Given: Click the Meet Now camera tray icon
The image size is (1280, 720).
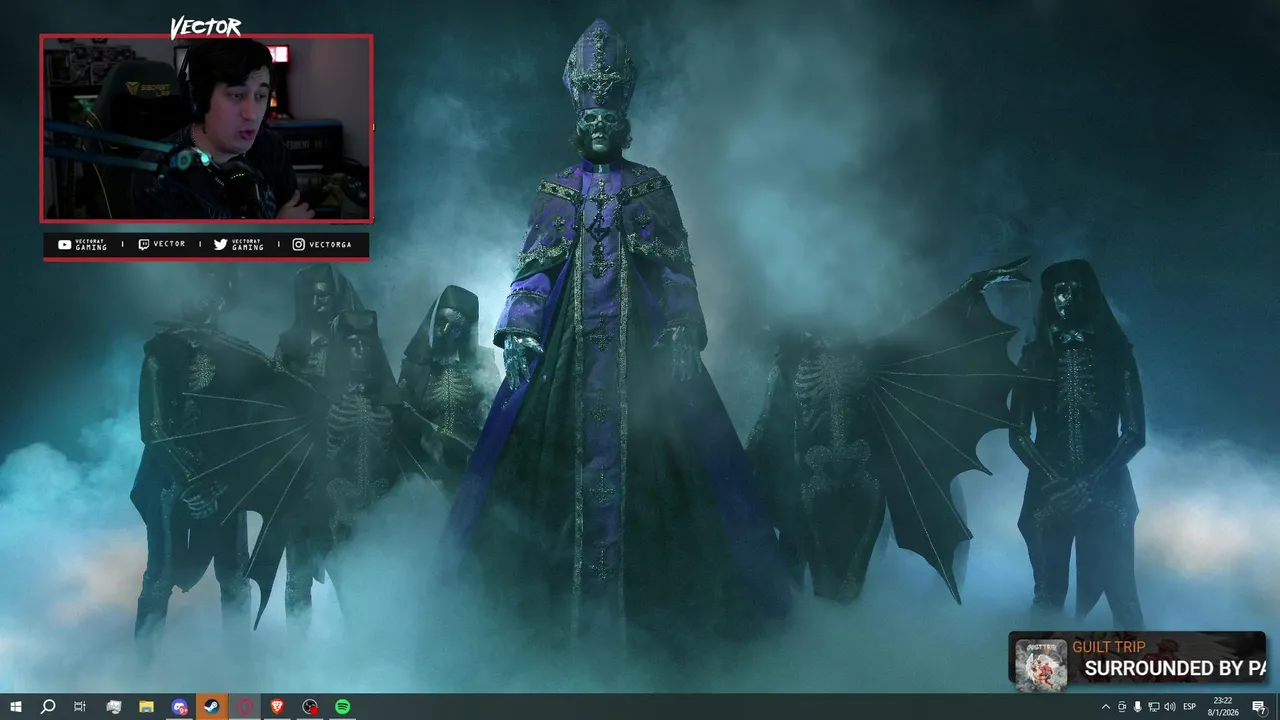Looking at the screenshot, I should click(x=1122, y=707).
